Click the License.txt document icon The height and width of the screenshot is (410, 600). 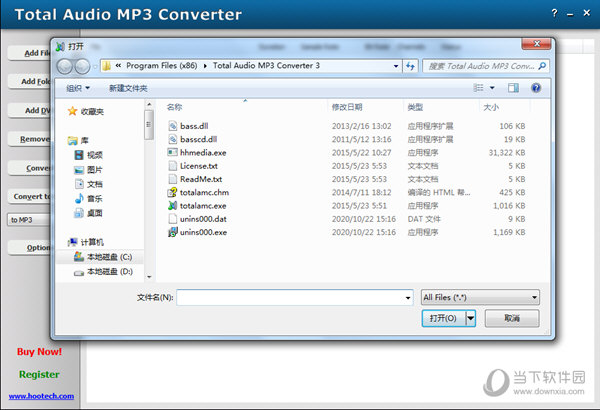pos(173,166)
